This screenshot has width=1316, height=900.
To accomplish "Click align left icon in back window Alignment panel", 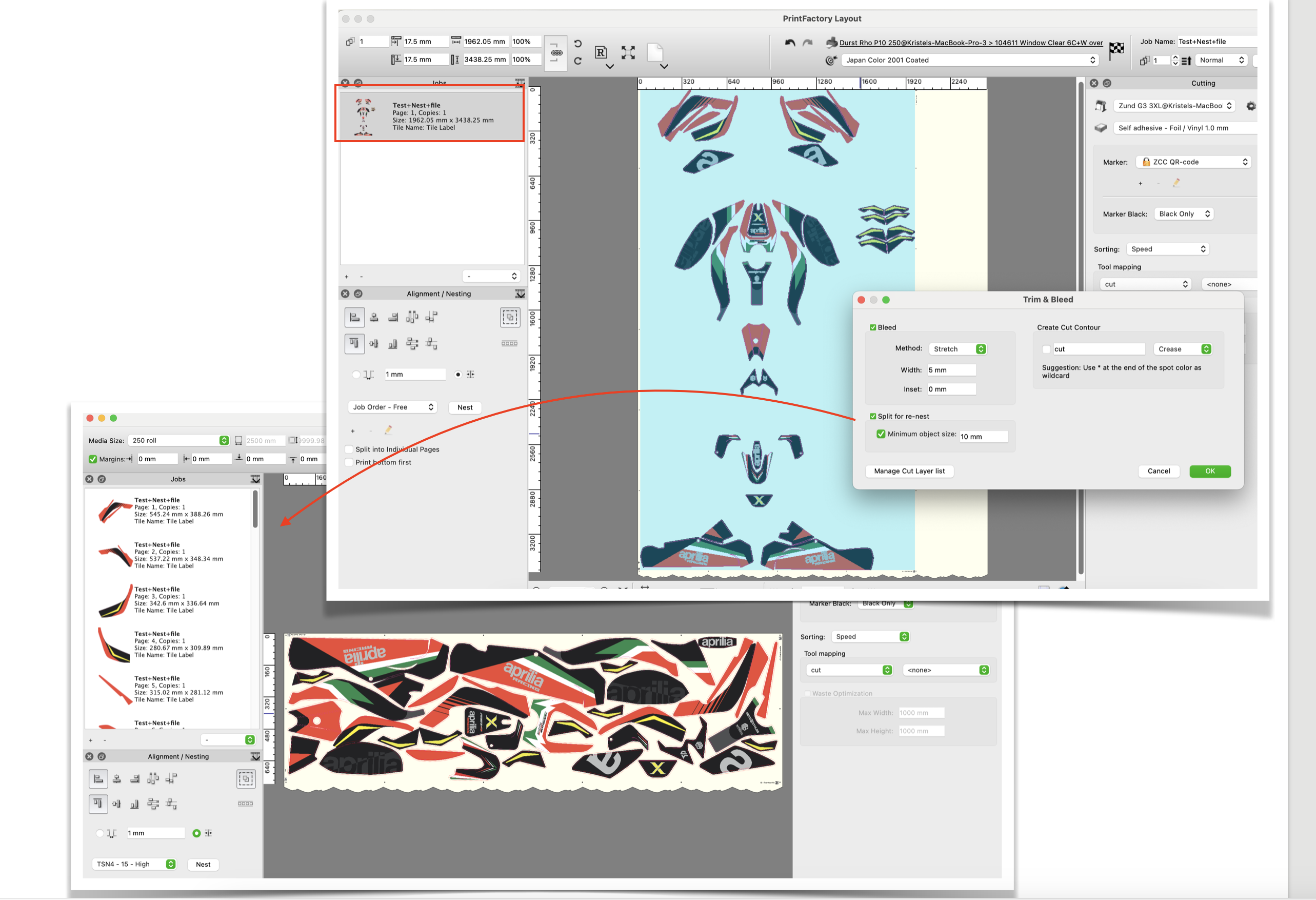I will coord(98,779).
